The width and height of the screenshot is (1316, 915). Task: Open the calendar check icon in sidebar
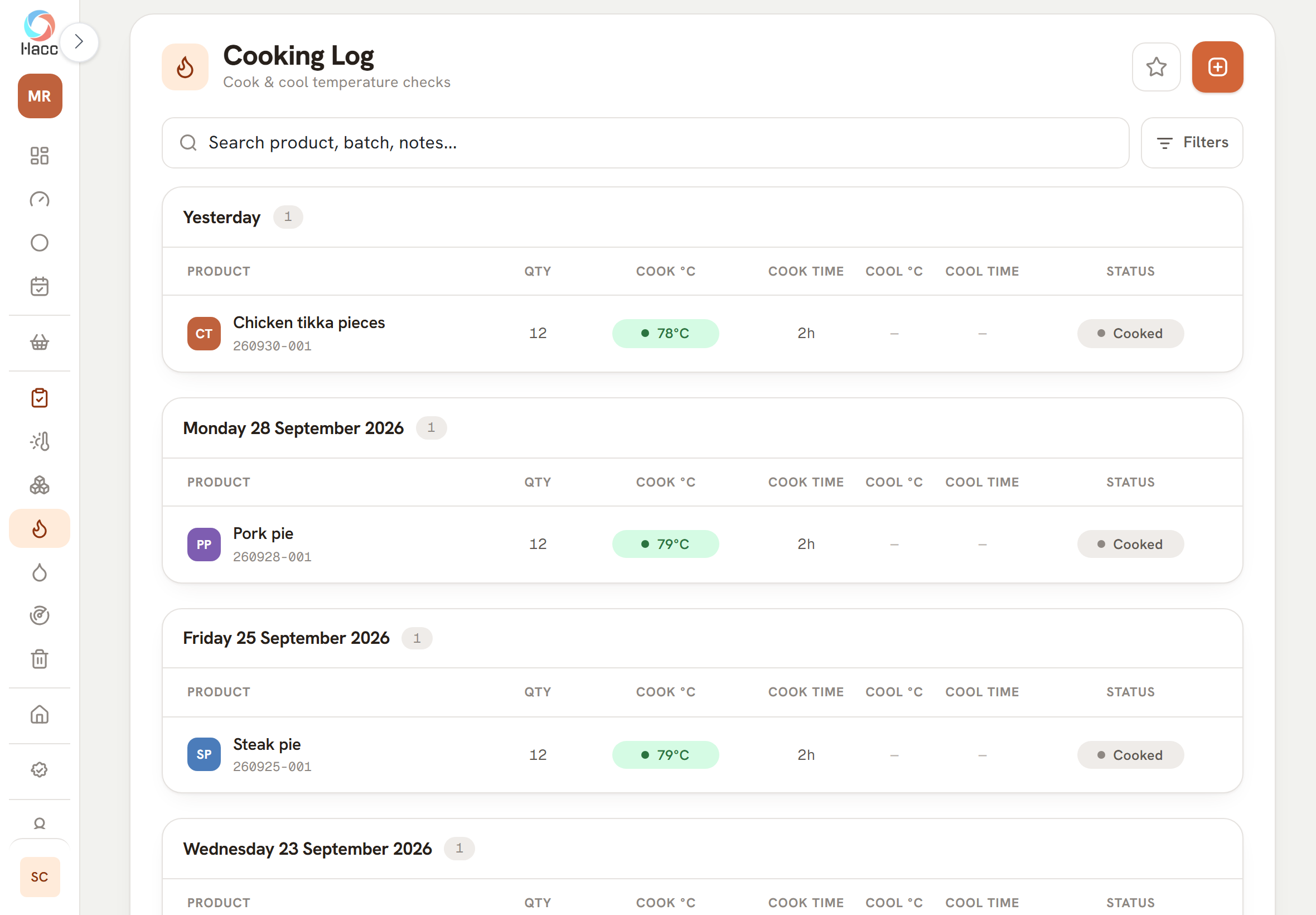coord(40,286)
